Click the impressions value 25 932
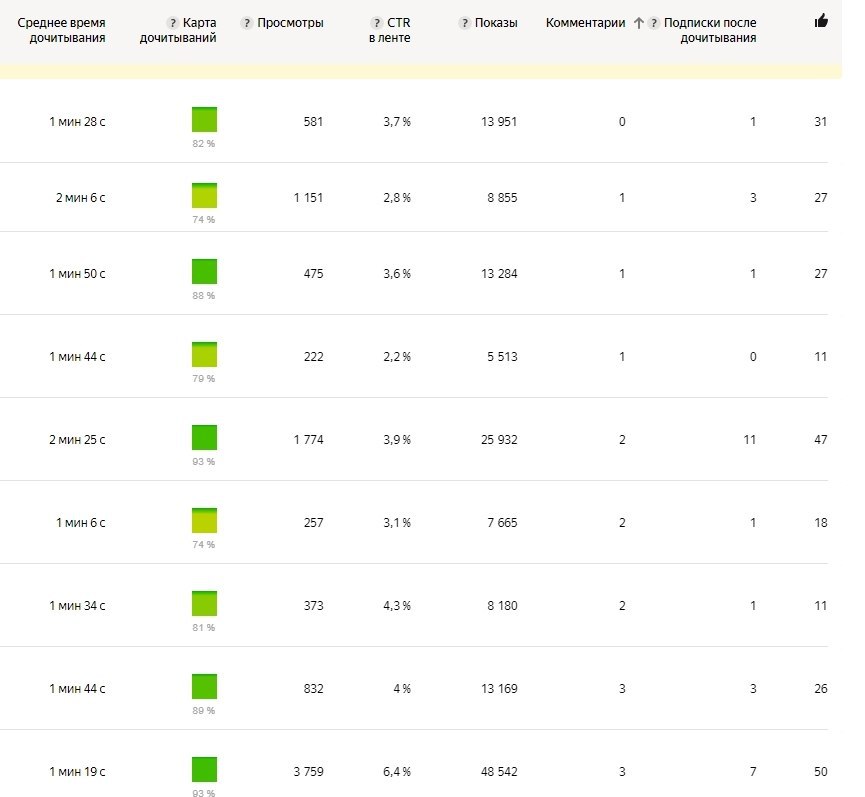This screenshot has width=865, height=797. pyautogui.click(x=499, y=440)
